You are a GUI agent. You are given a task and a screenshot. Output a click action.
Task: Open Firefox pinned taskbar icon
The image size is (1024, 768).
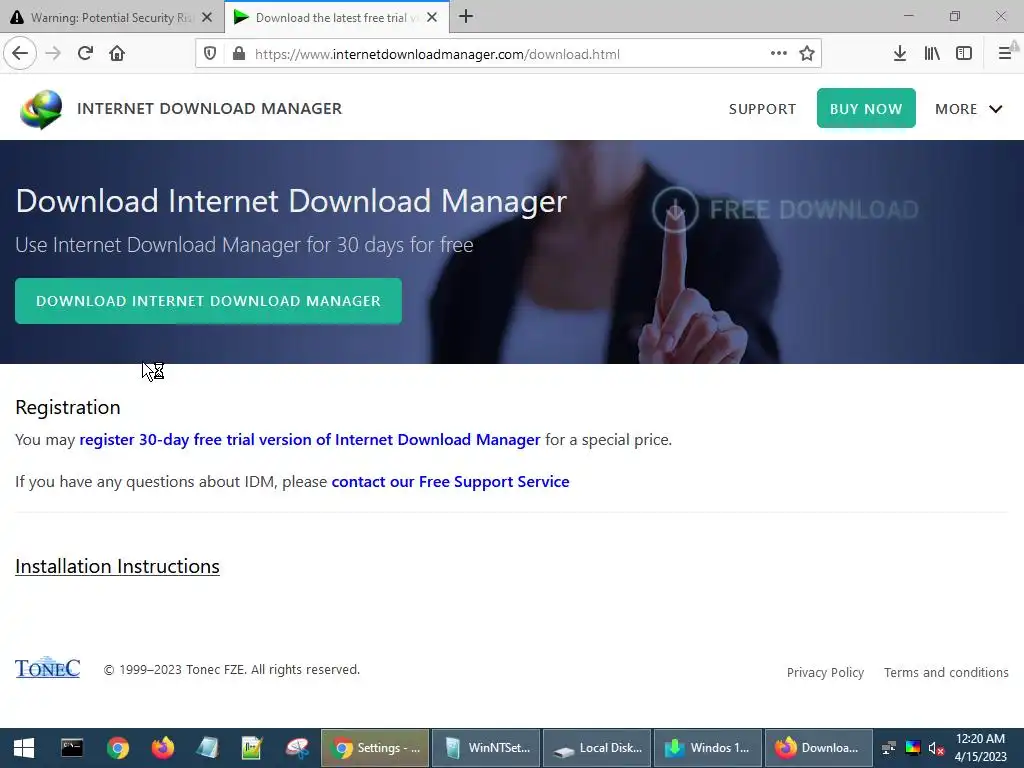163,748
